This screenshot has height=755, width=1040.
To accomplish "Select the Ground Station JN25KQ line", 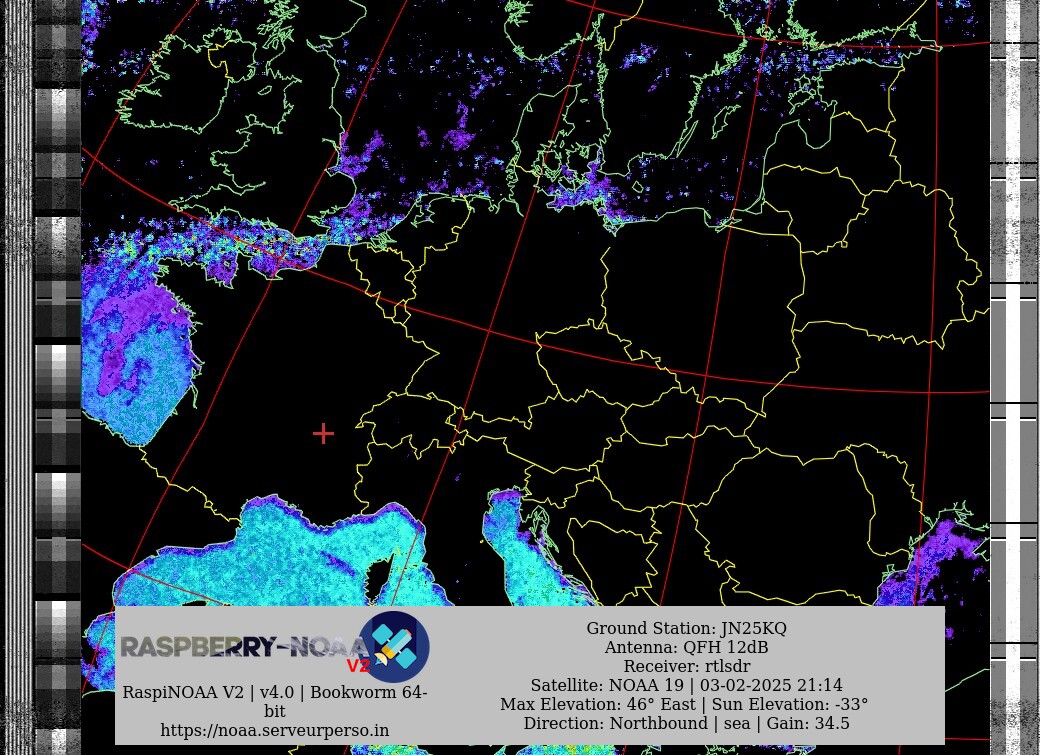I will pos(685,628).
